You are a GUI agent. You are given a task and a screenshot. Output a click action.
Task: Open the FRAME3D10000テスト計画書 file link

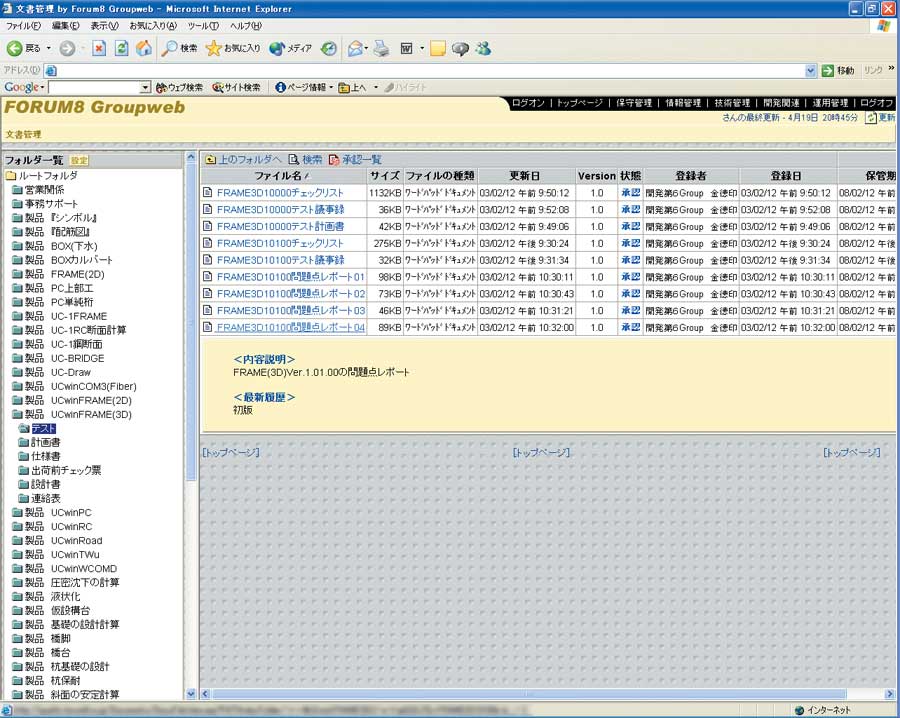[281, 226]
